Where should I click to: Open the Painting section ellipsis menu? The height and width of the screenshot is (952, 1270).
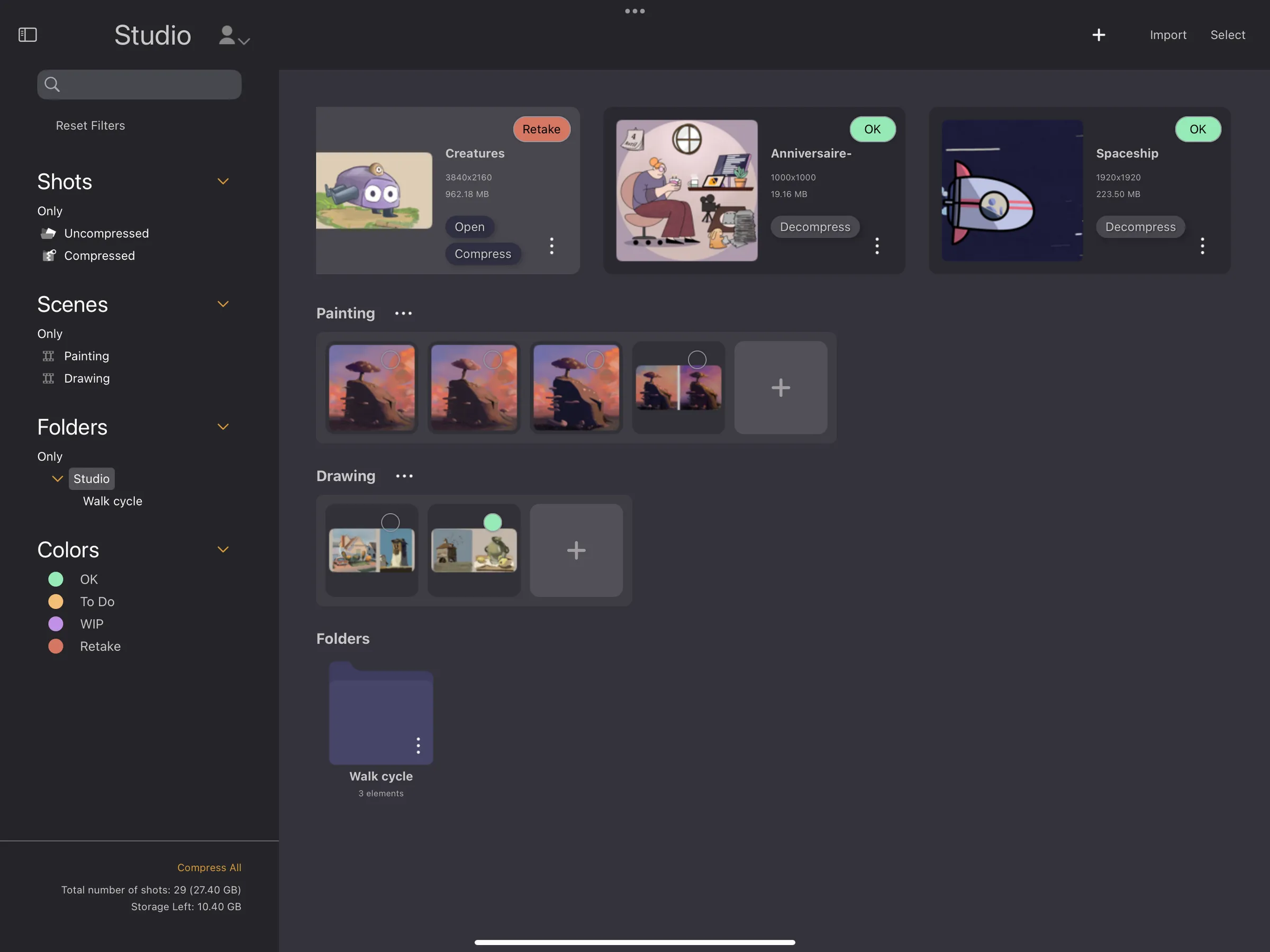[x=403, y=313]
